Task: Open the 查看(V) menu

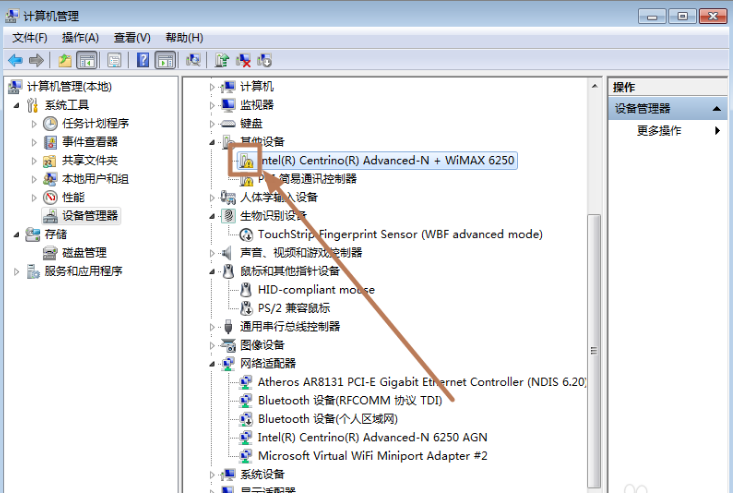Action: (132, 37)
